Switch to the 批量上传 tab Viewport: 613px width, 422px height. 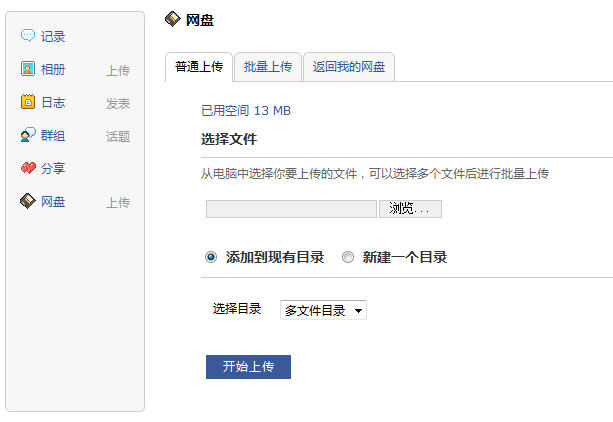pos(268,67)
